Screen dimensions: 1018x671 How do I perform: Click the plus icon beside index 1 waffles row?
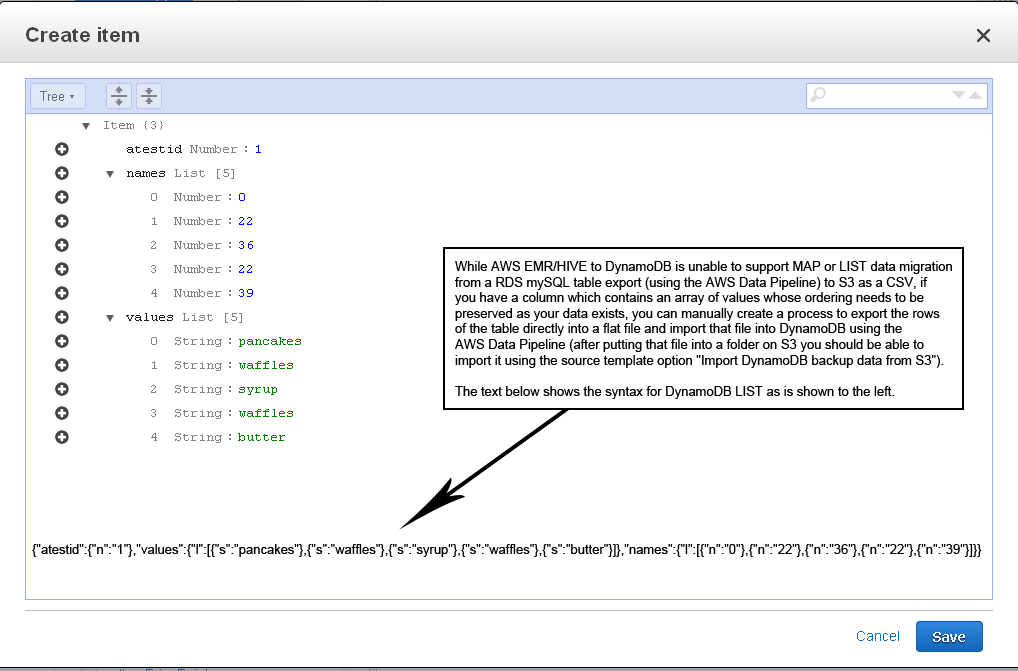[62, 365]
